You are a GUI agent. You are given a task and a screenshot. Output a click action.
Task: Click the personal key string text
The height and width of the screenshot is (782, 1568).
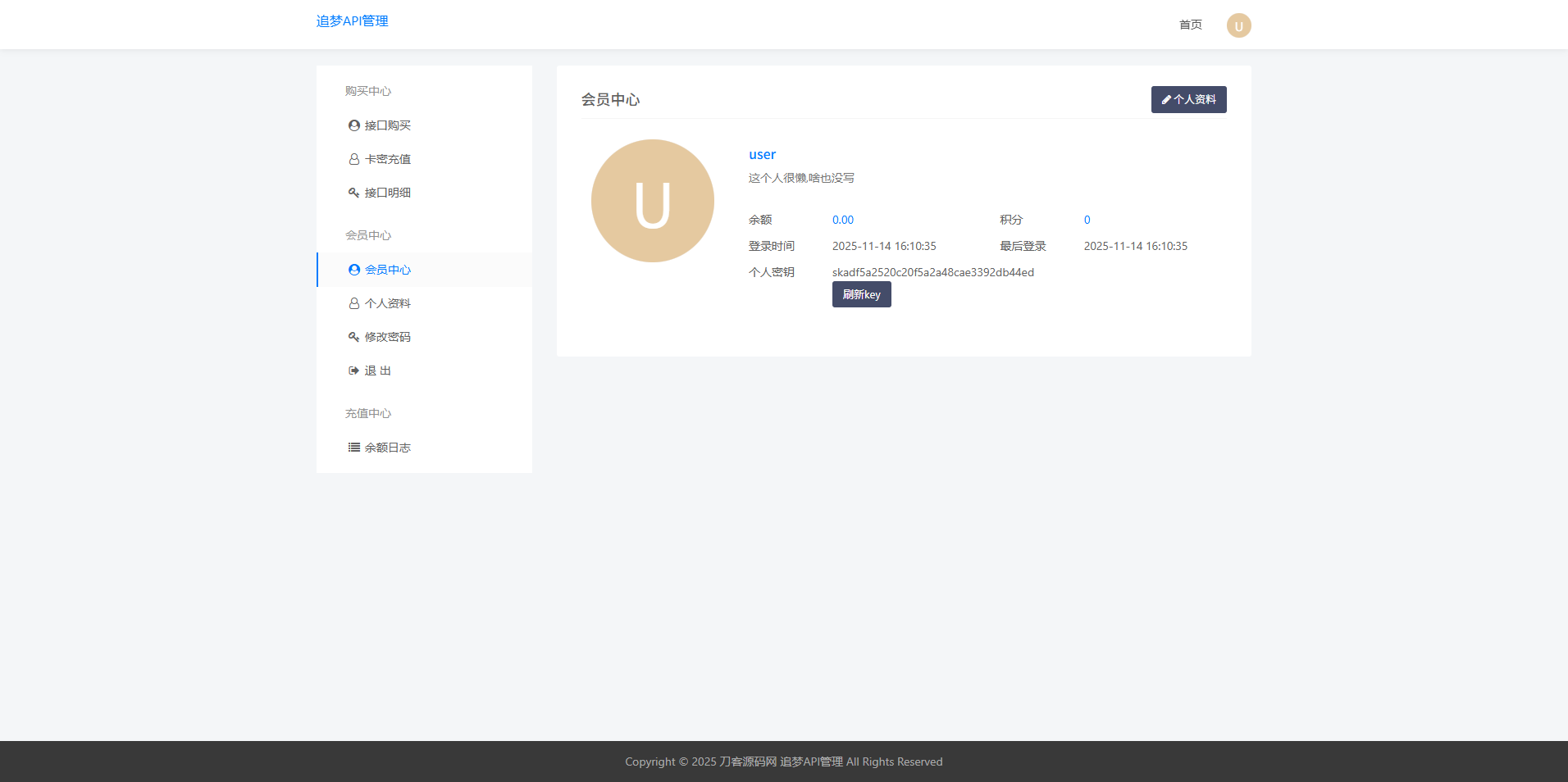point(932,272)
